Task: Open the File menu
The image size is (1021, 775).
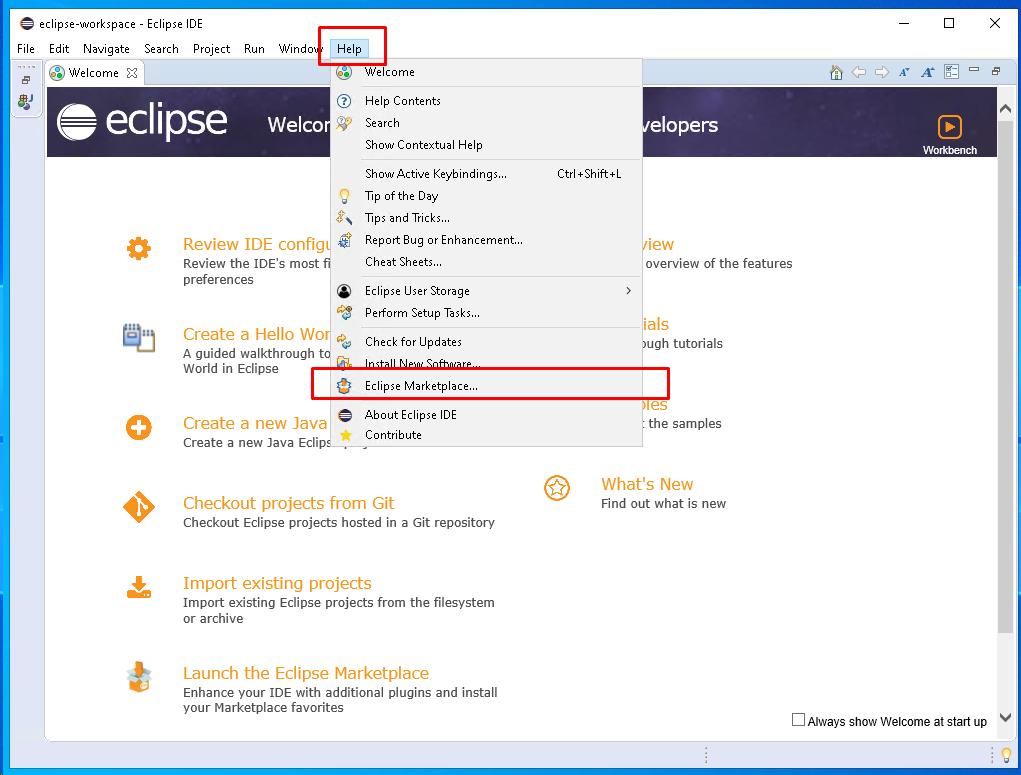Action: 26,49
